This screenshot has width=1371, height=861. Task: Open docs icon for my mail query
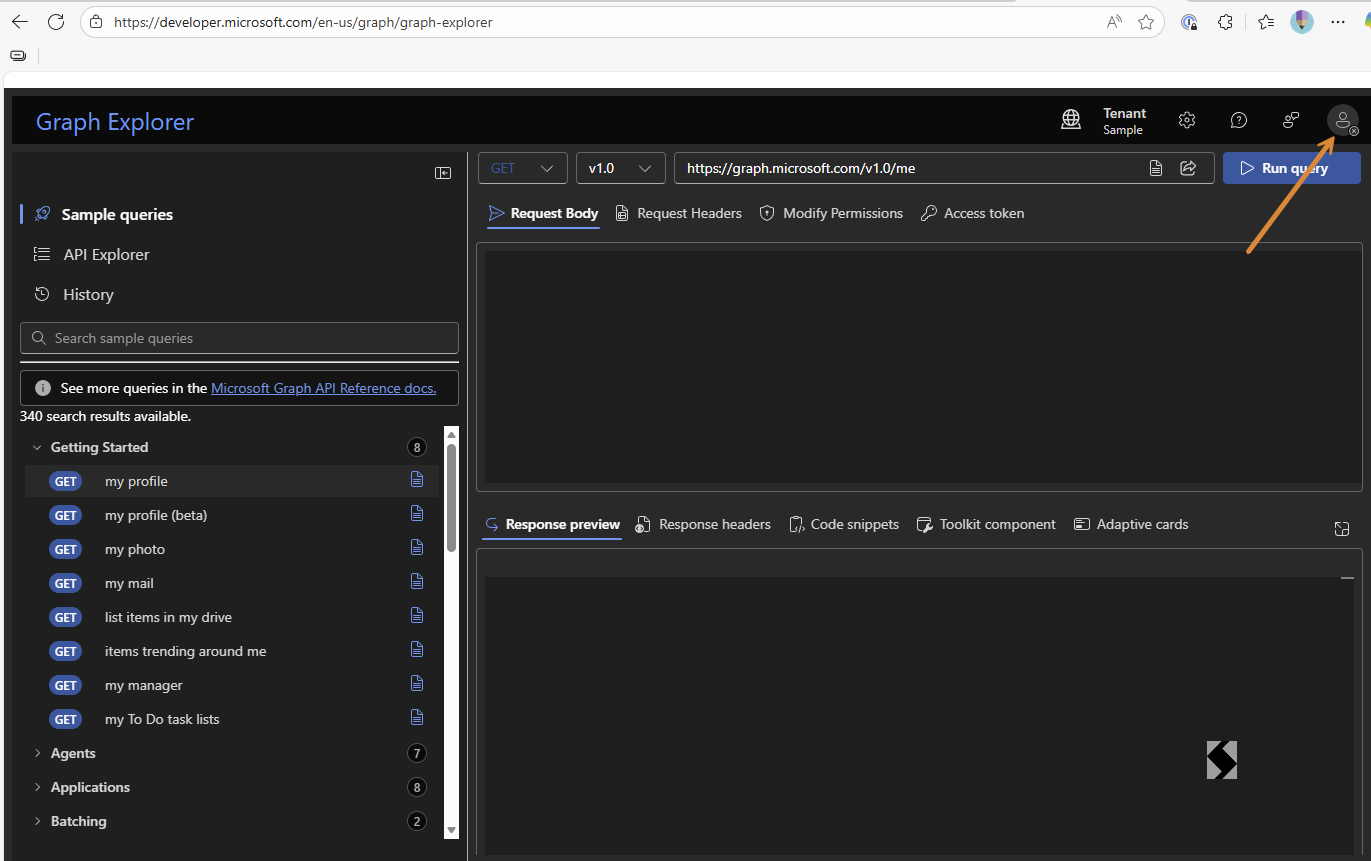pos(417,582)
